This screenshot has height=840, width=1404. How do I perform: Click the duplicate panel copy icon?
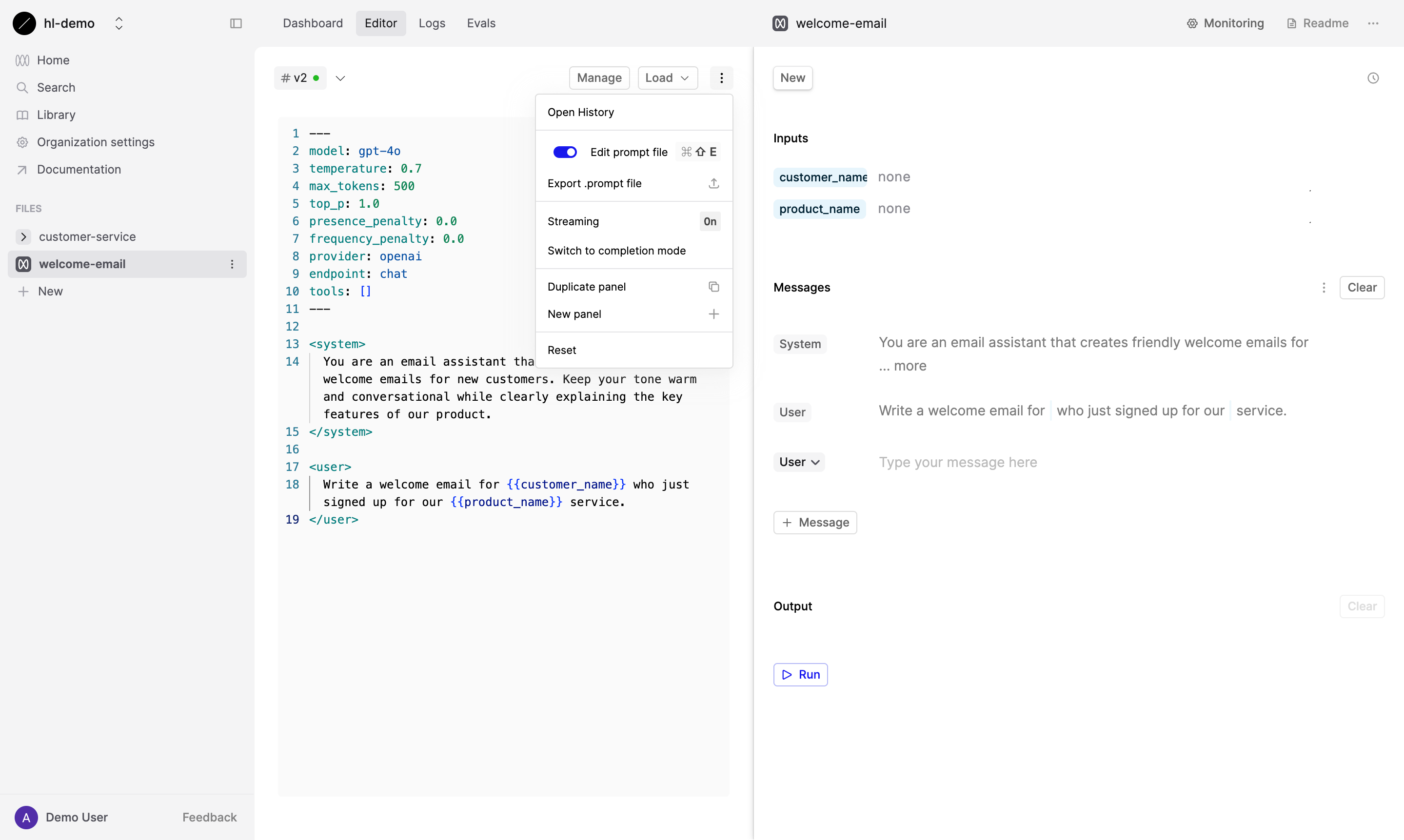pyautogui.click(x=713, y=286)
